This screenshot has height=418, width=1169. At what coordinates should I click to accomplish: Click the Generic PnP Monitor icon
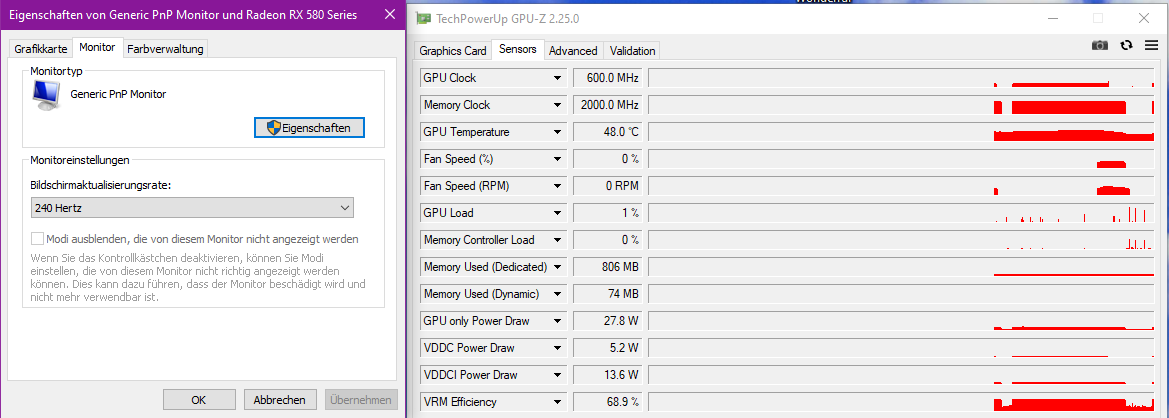[x=46, y=95]
